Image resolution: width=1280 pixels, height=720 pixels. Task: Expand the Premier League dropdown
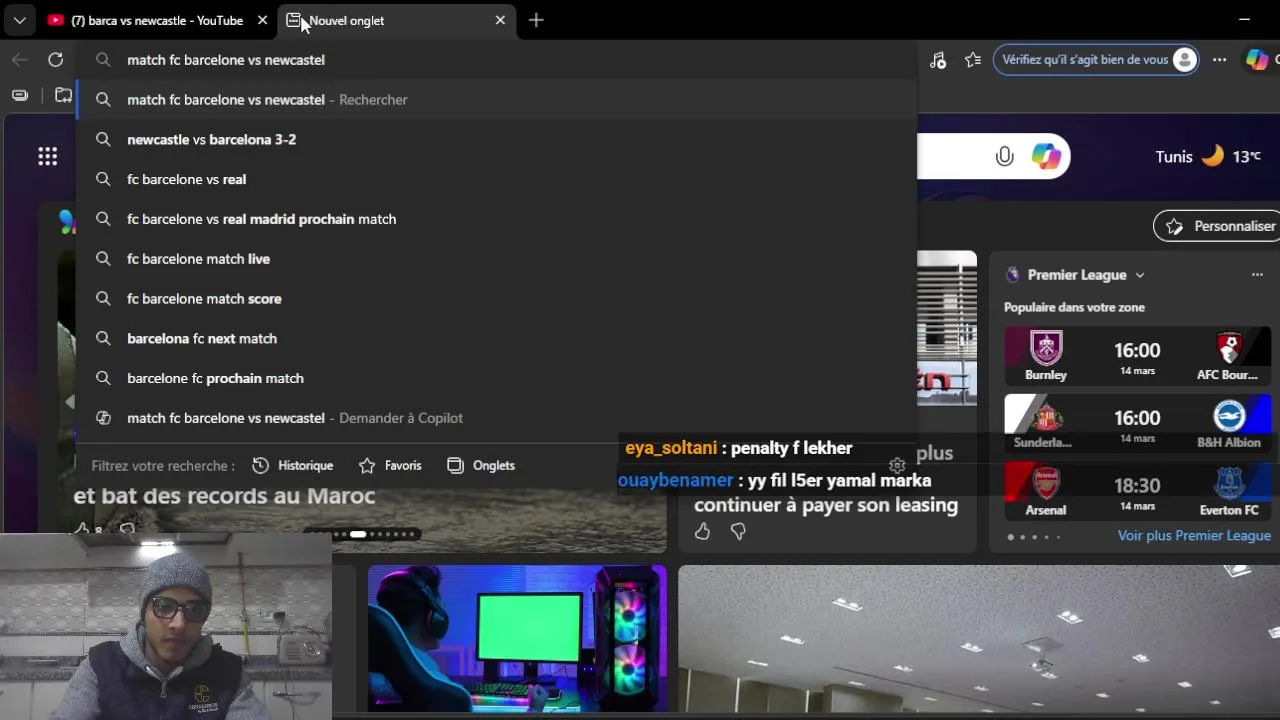pos(1139,275)
